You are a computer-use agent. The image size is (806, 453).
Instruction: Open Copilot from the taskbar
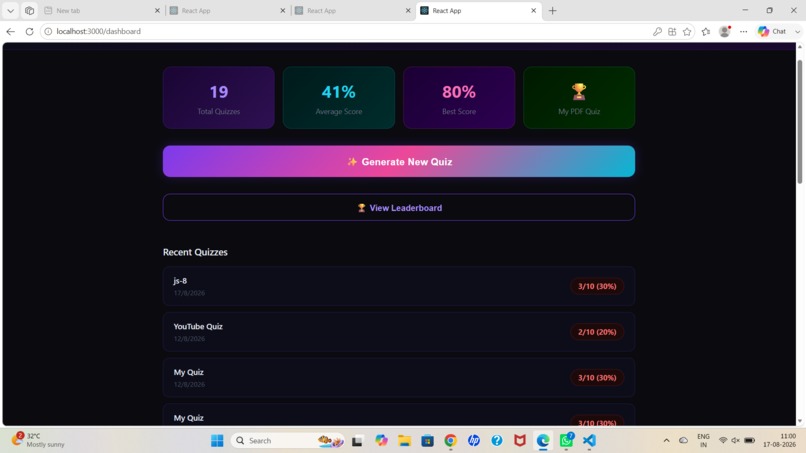[x=381, y=441]
